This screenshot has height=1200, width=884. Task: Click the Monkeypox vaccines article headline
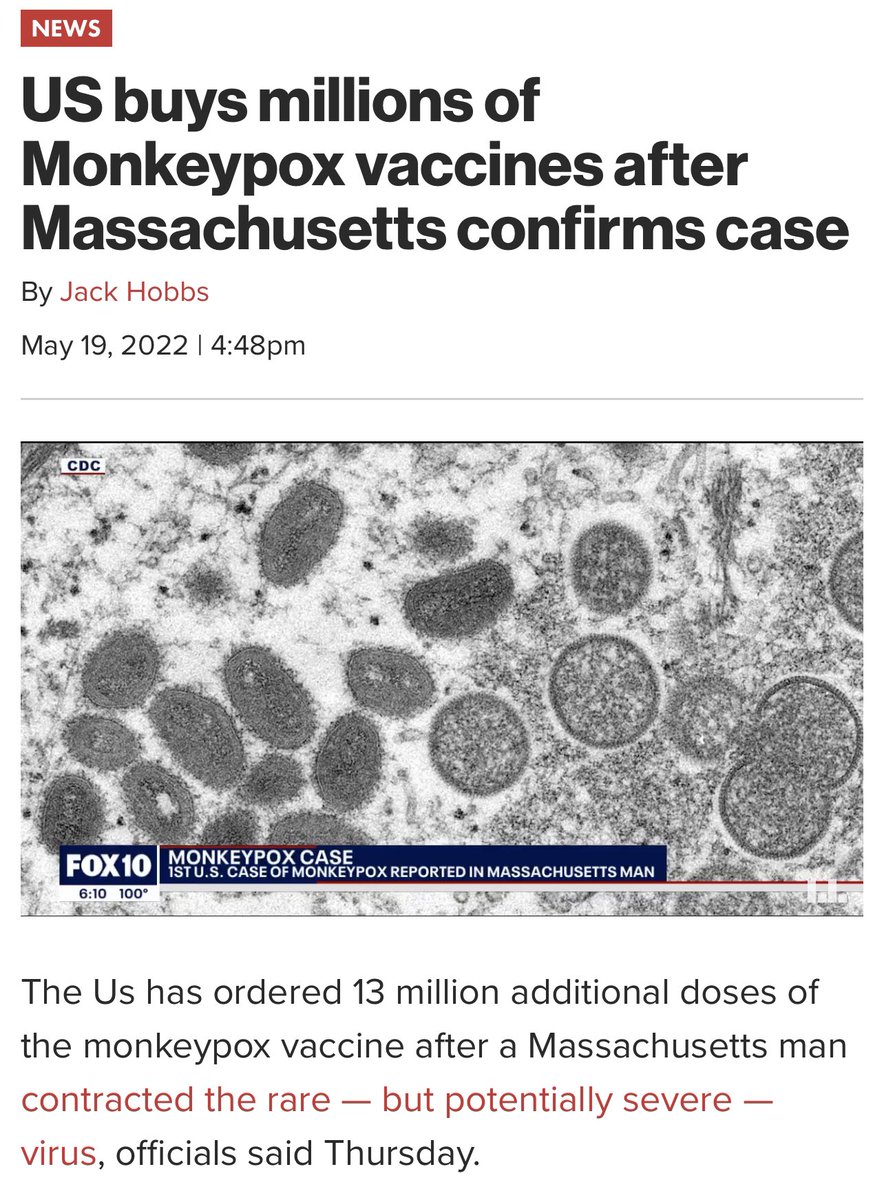coord(435,167)
